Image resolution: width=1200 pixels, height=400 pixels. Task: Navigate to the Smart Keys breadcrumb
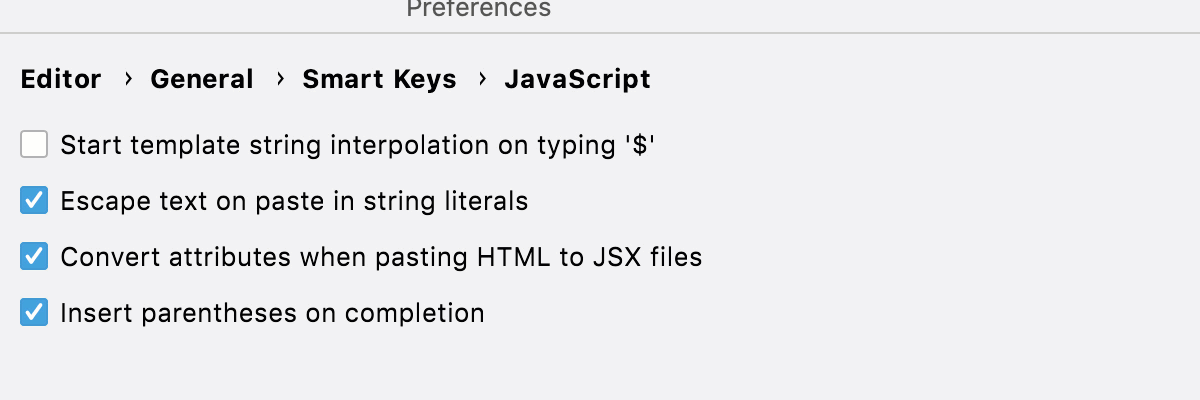(379, 79)
